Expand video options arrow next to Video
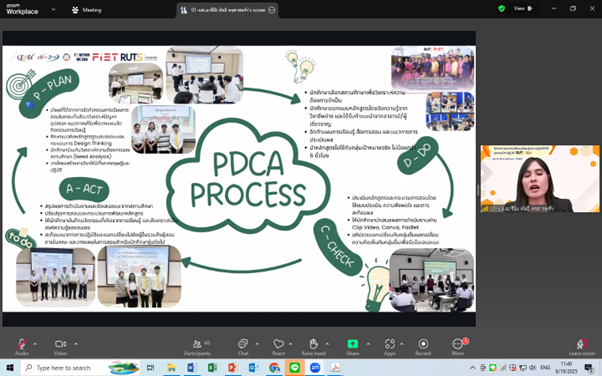Image resolution: width=602 pixels, height=376 pixels. point(76,344)
